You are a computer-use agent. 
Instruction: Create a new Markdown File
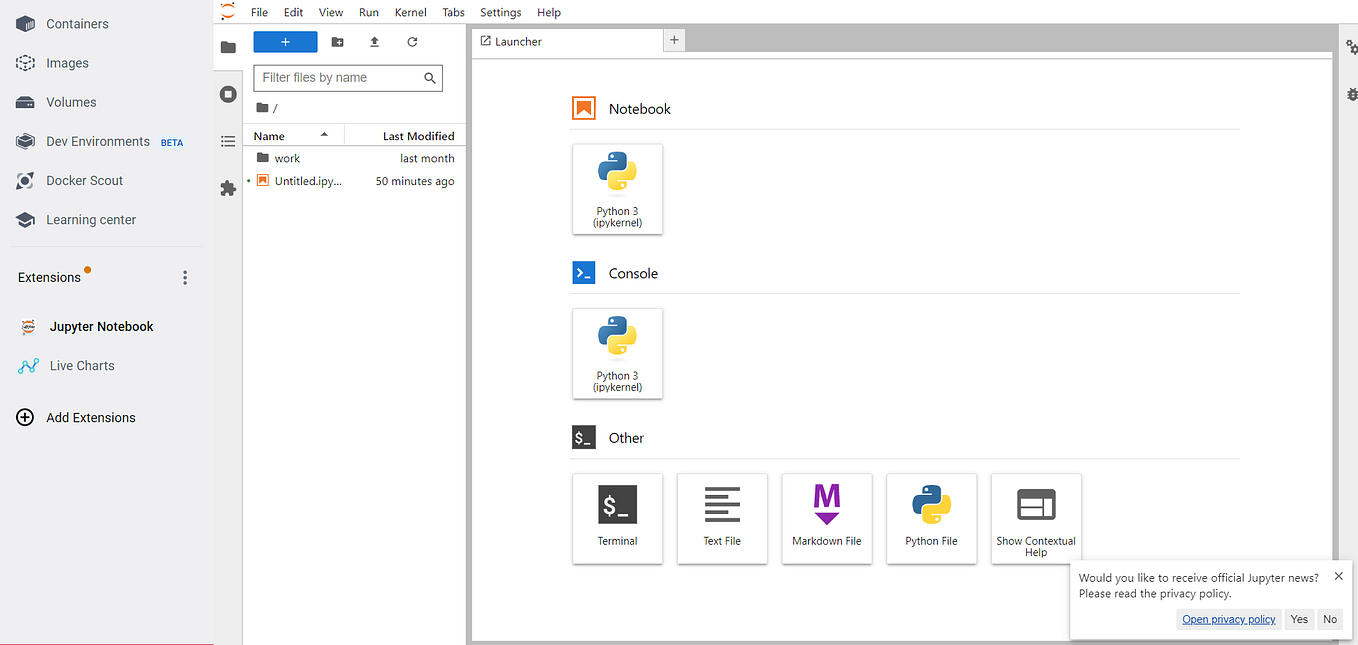coord(827,518)
